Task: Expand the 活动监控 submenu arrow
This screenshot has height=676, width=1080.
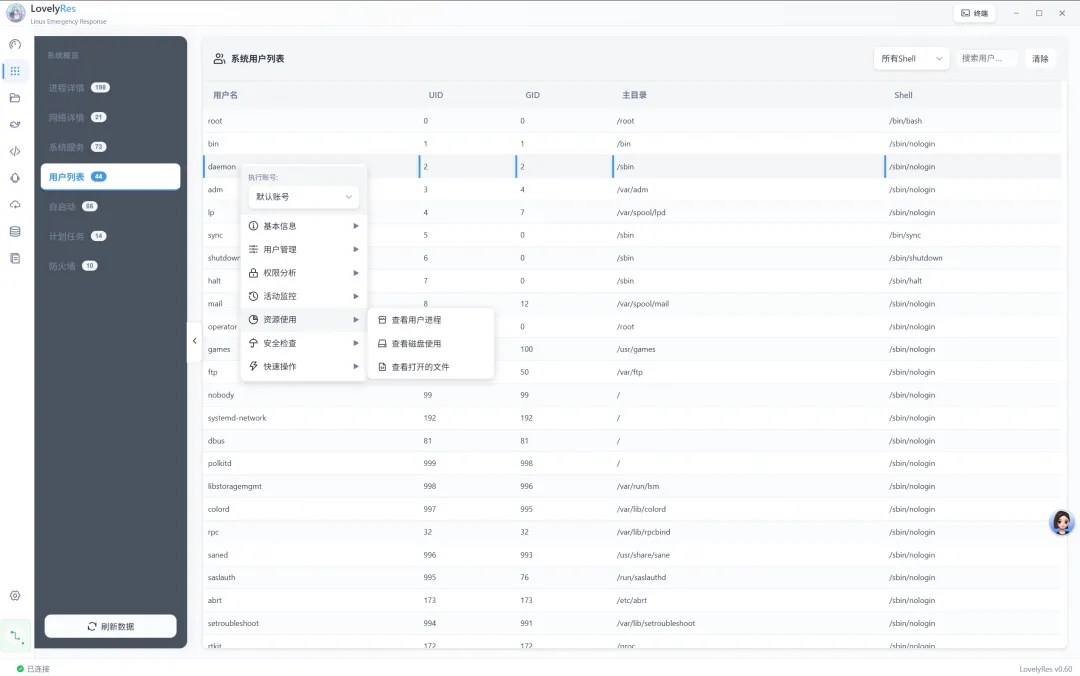Action: click(356, 296)
